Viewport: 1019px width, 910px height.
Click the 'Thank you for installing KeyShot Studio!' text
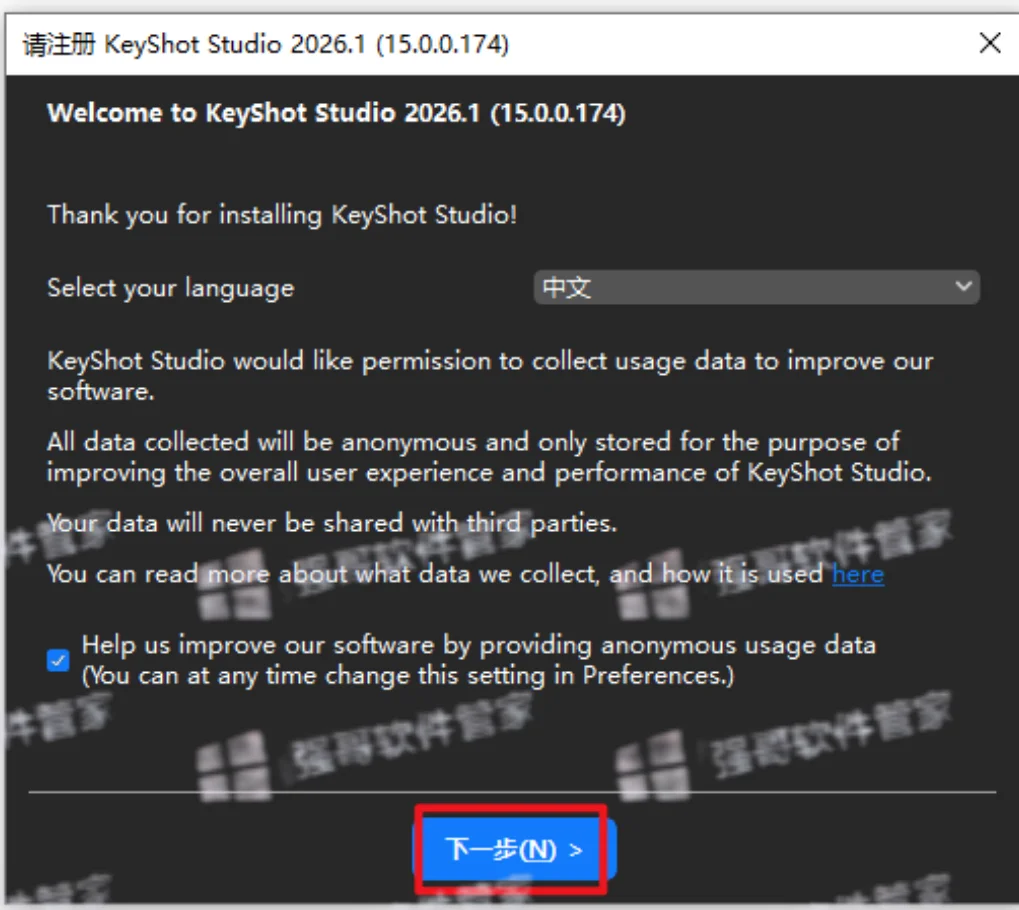[x=282, y=214]
